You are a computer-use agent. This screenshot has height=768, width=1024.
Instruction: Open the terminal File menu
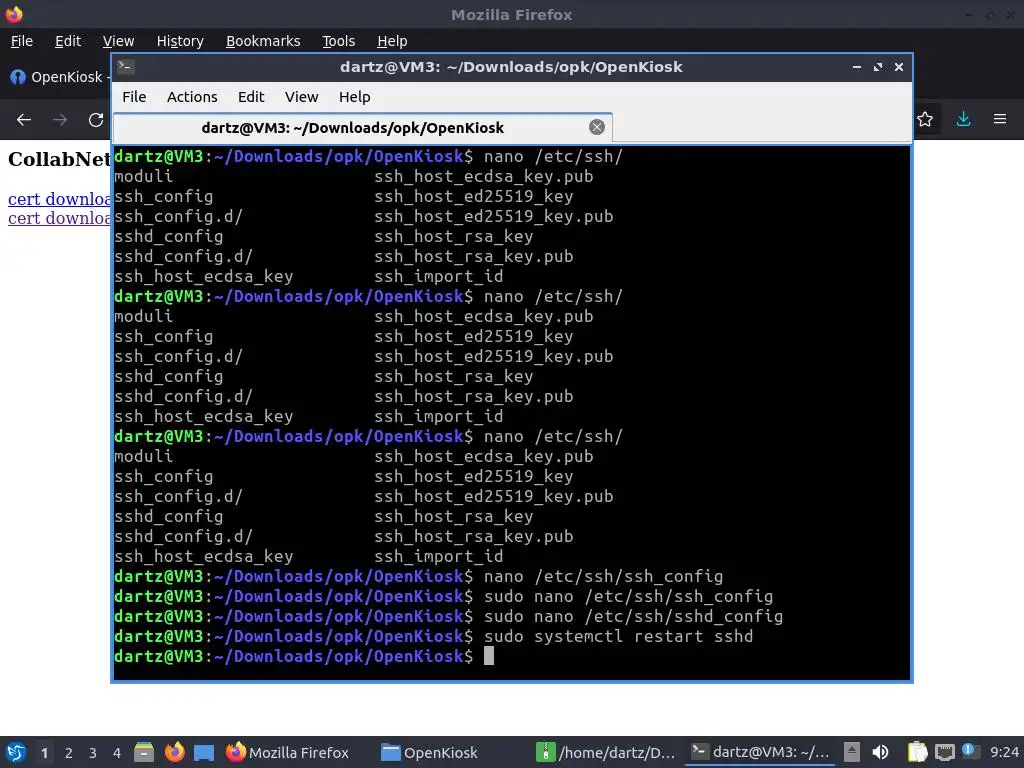point(134,97)
